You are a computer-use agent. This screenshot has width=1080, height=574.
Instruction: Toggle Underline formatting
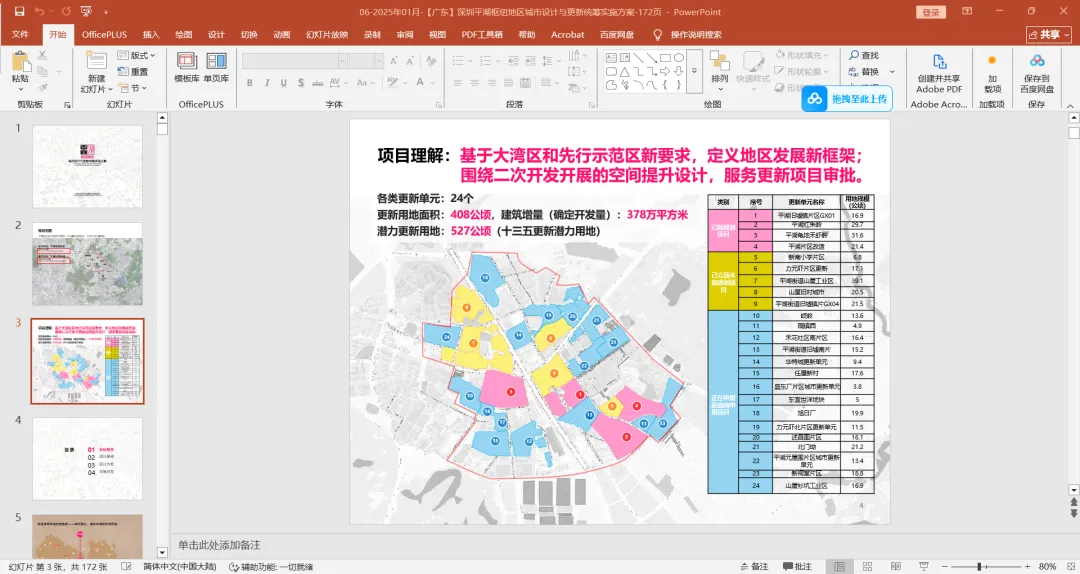(284, 83)
